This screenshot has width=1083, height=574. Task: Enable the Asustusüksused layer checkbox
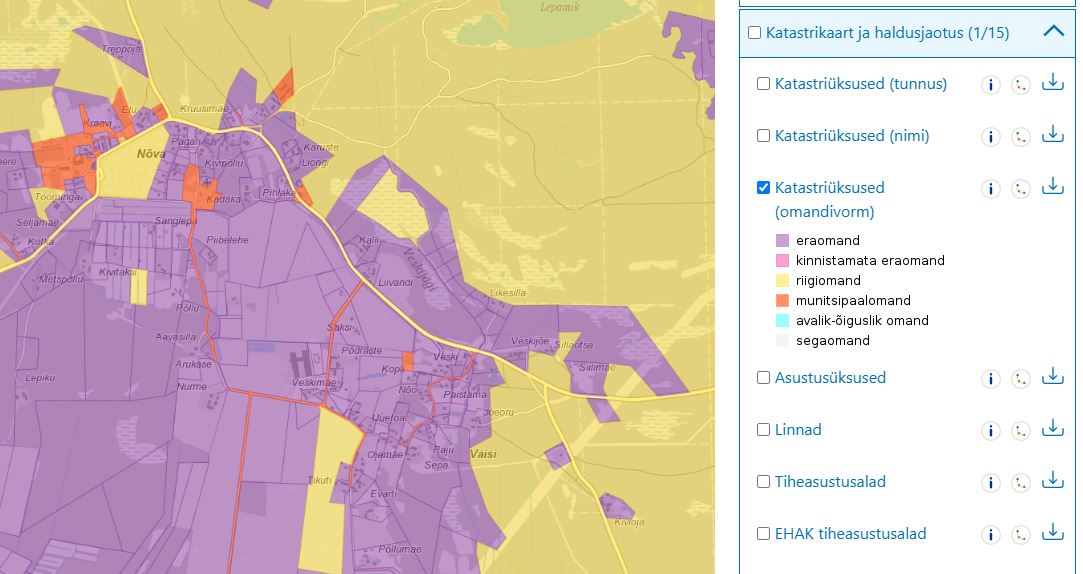(764, 378)
